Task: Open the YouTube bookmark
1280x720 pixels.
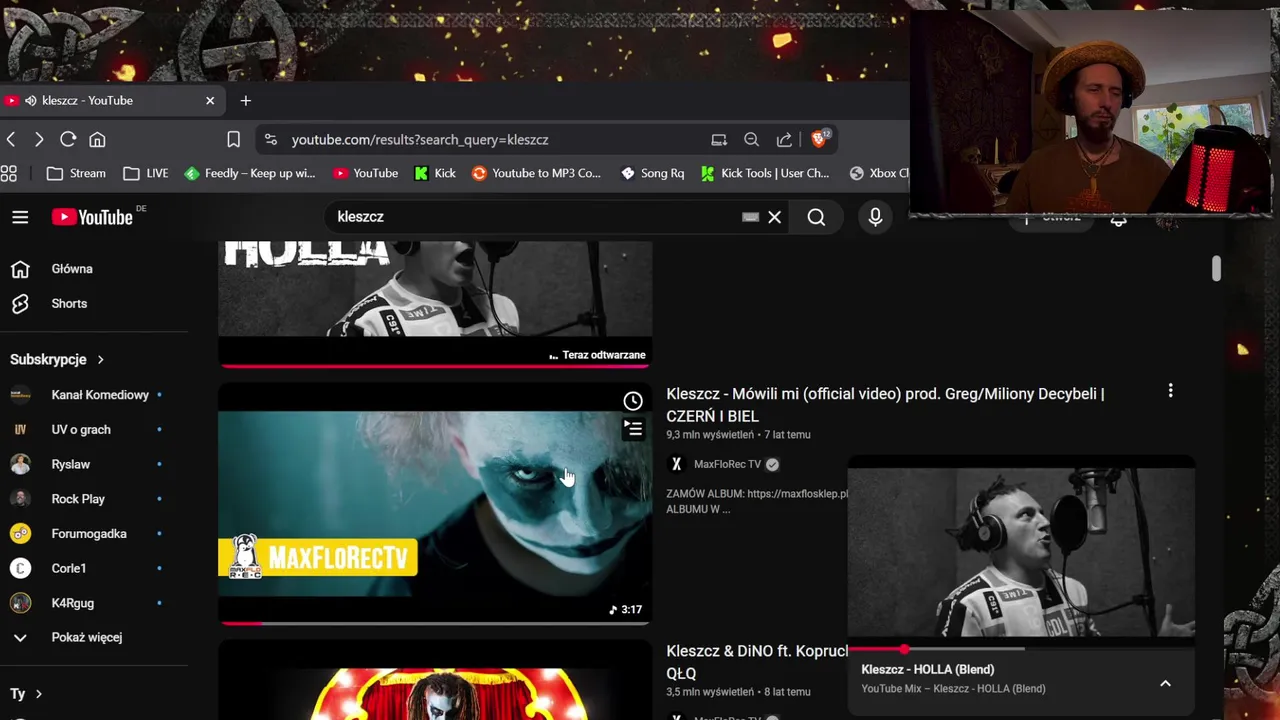Action: click(x=366, y=173)
